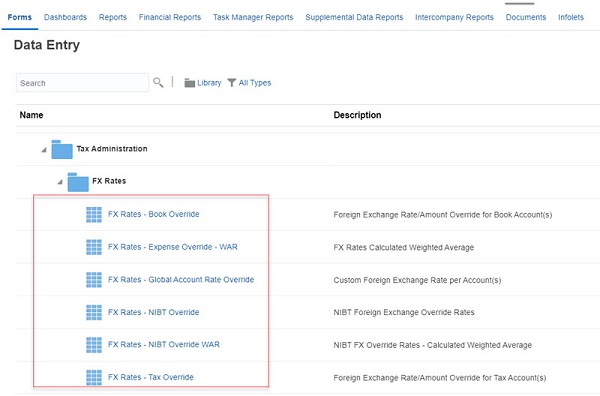Open FX Rates - NIBT Override form
The height and width of the screenshot is (396, 600).
click(x=153, y=312)
